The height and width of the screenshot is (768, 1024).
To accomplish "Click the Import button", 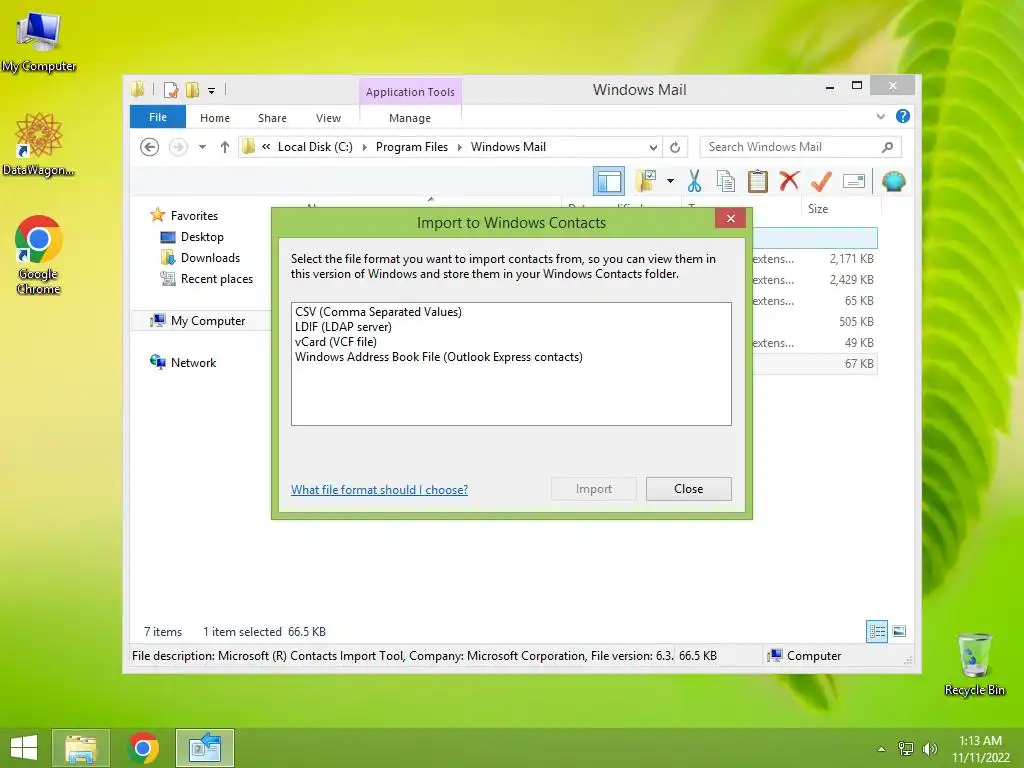I will pyautogui.click(x=594, y=488).
